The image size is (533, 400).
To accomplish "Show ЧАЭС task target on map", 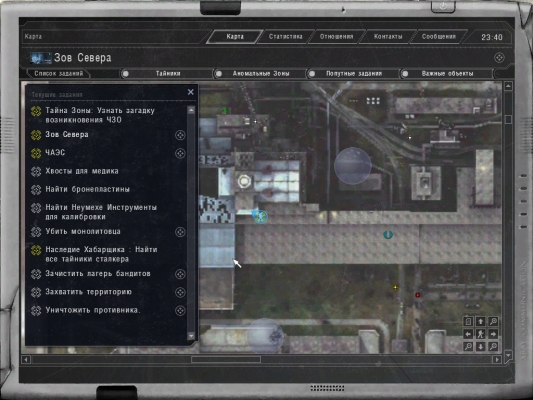I will coord(180,153).
